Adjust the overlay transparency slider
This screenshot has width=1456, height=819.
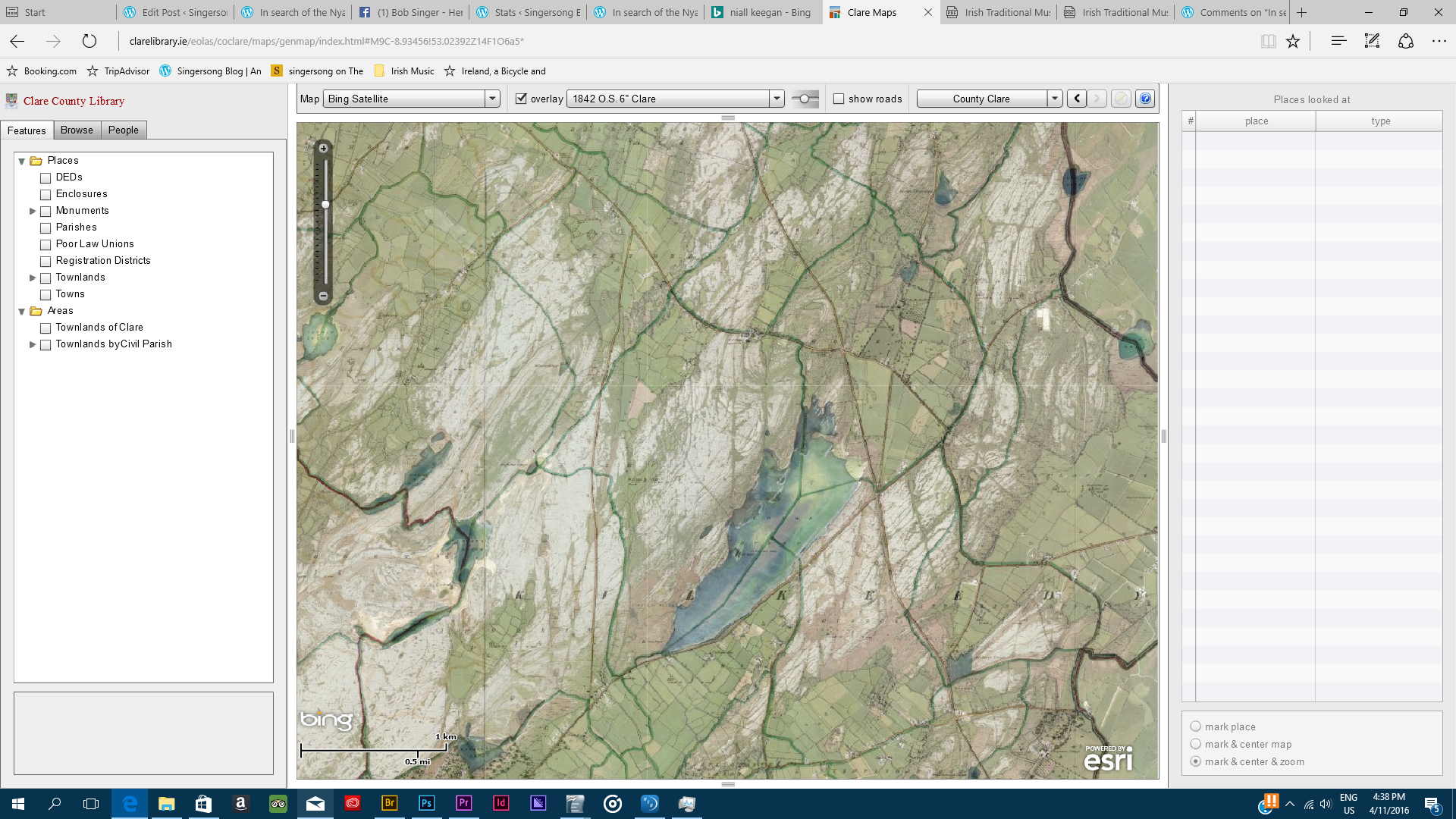(x=805, y=99)
